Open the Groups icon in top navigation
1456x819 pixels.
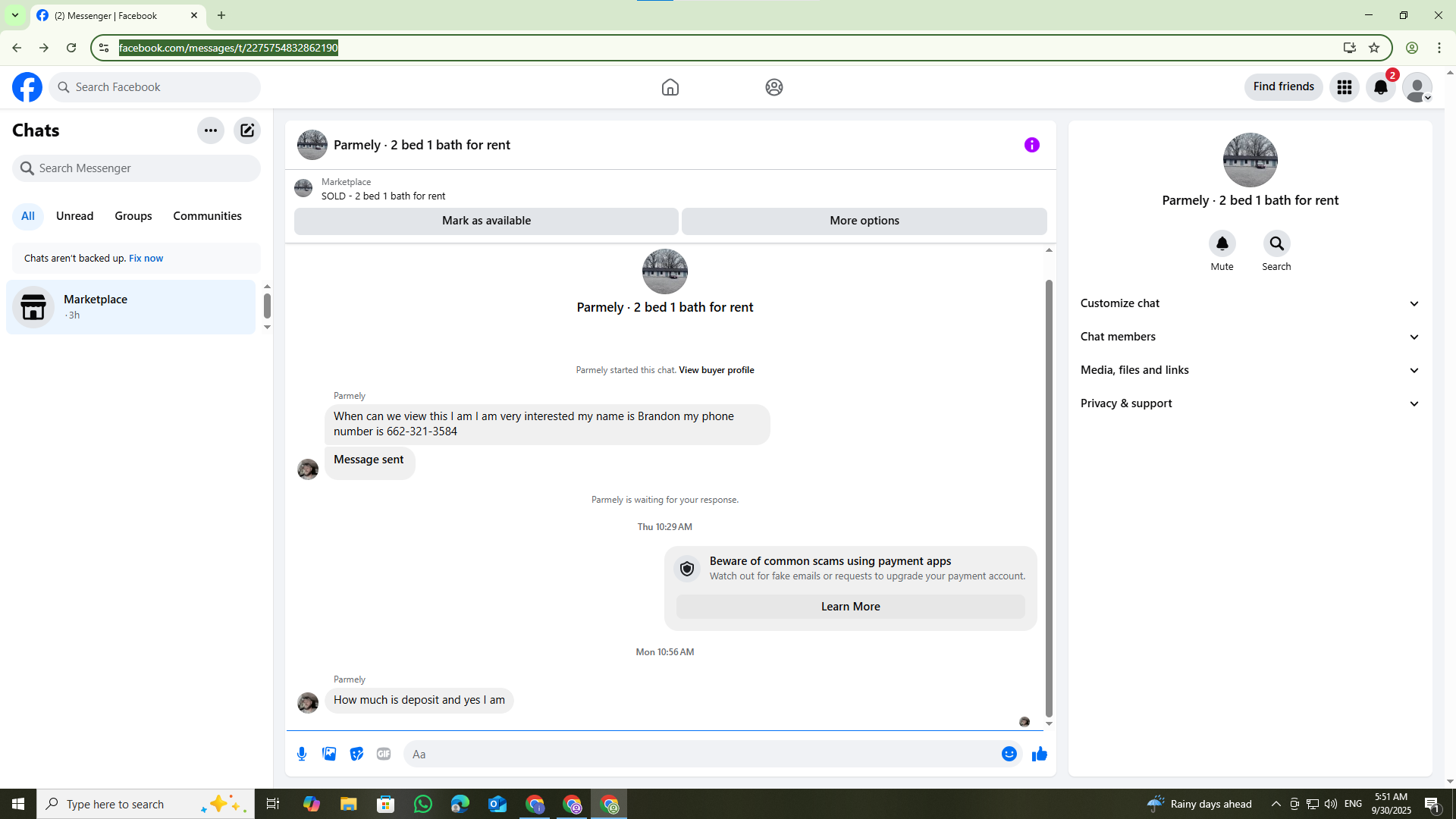[774, 87]
